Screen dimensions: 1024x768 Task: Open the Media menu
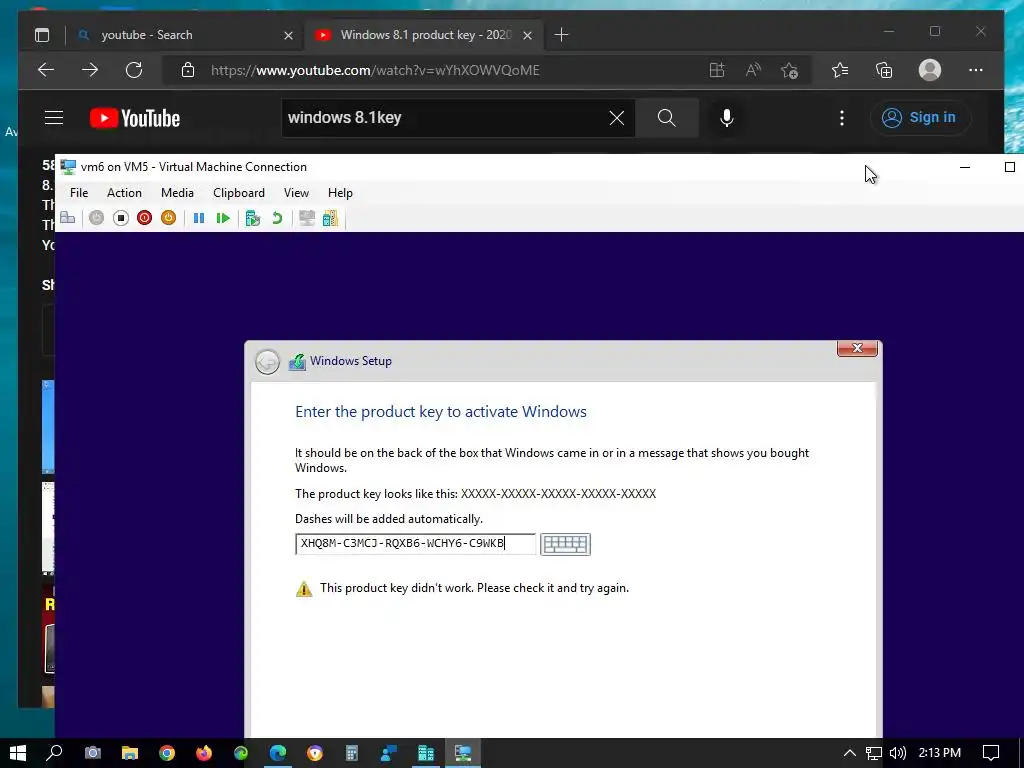point(178,193)
